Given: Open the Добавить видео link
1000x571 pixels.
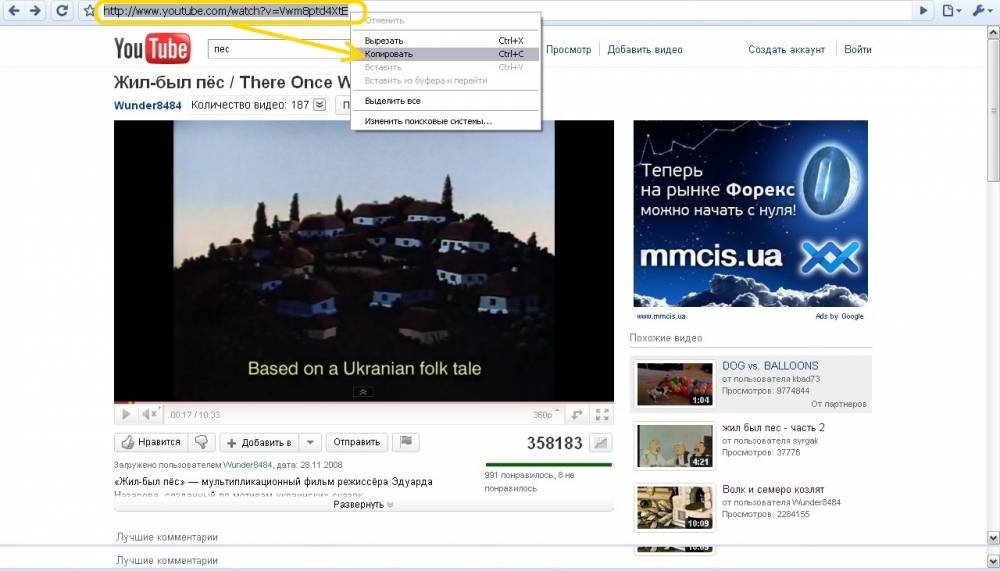Looking at the screenshot, I should tap(645, 50).
